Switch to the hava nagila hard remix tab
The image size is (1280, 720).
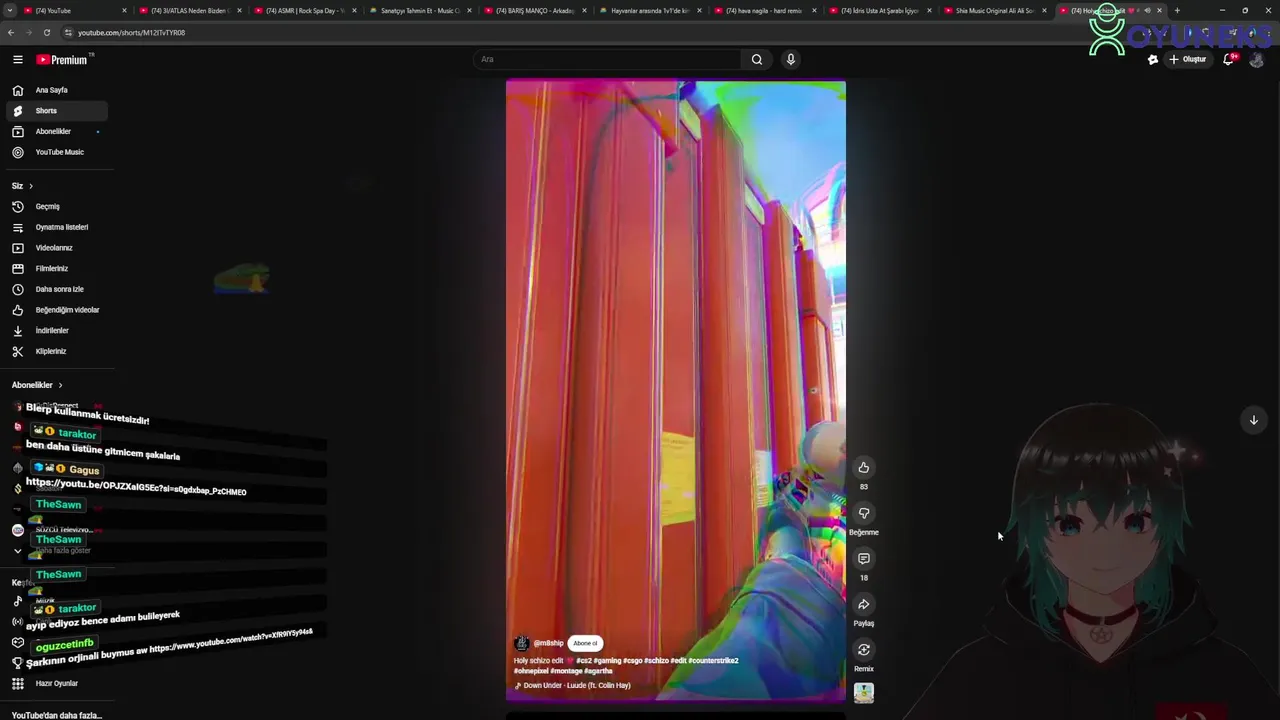[765, 10]
